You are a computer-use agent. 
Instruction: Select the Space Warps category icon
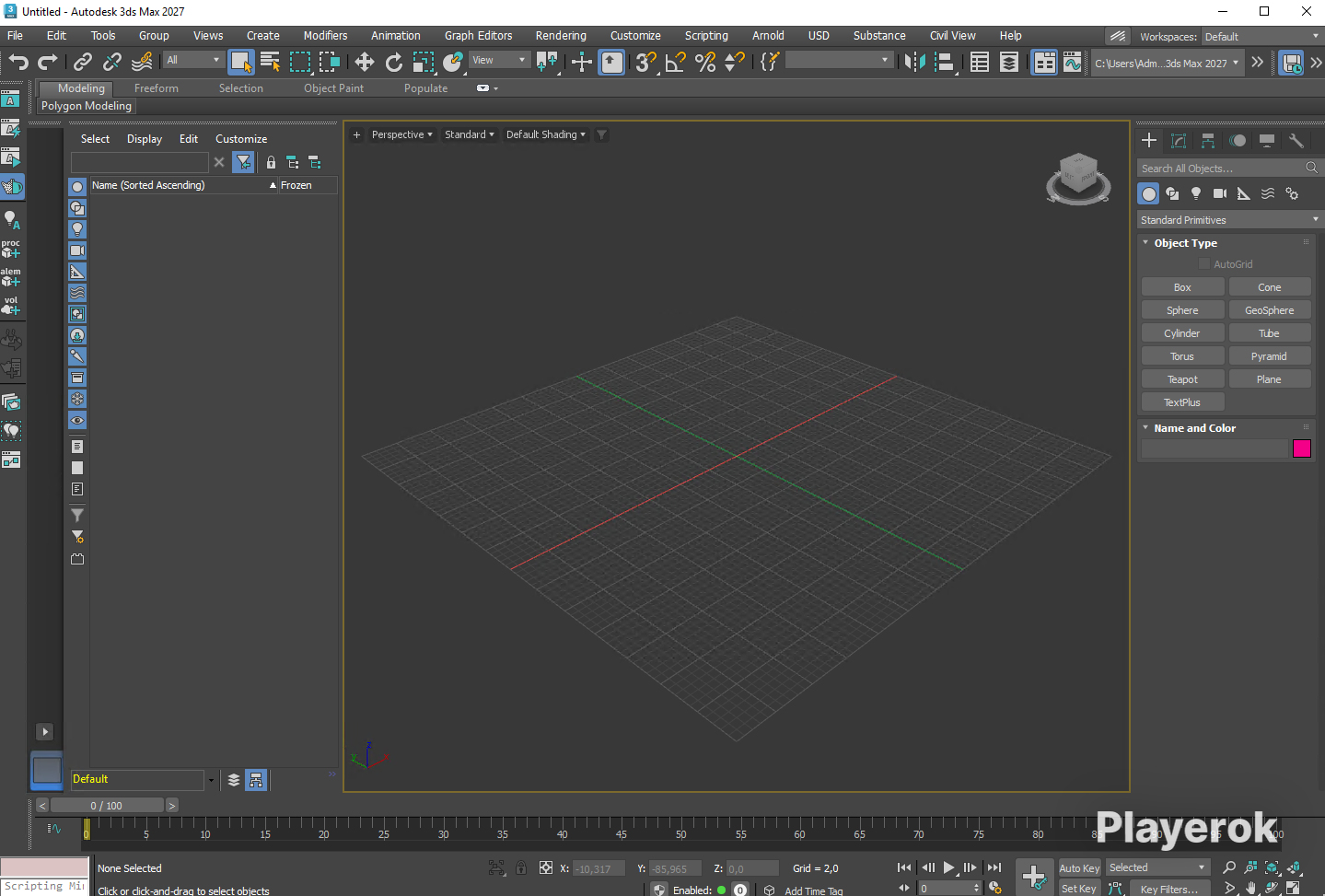click(1268, 193)
